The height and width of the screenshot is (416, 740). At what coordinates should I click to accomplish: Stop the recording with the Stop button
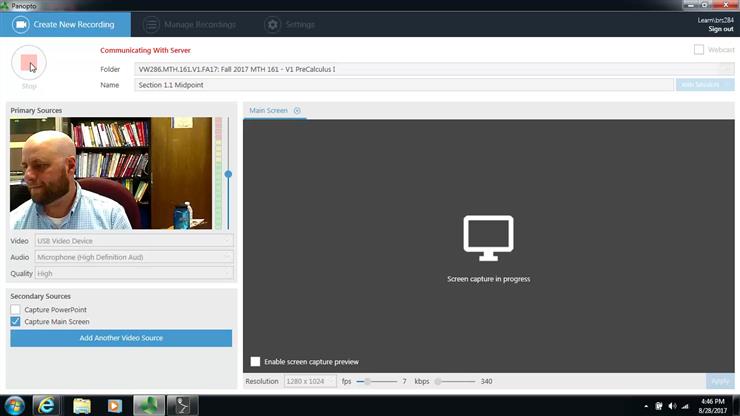tap(29, 64)
